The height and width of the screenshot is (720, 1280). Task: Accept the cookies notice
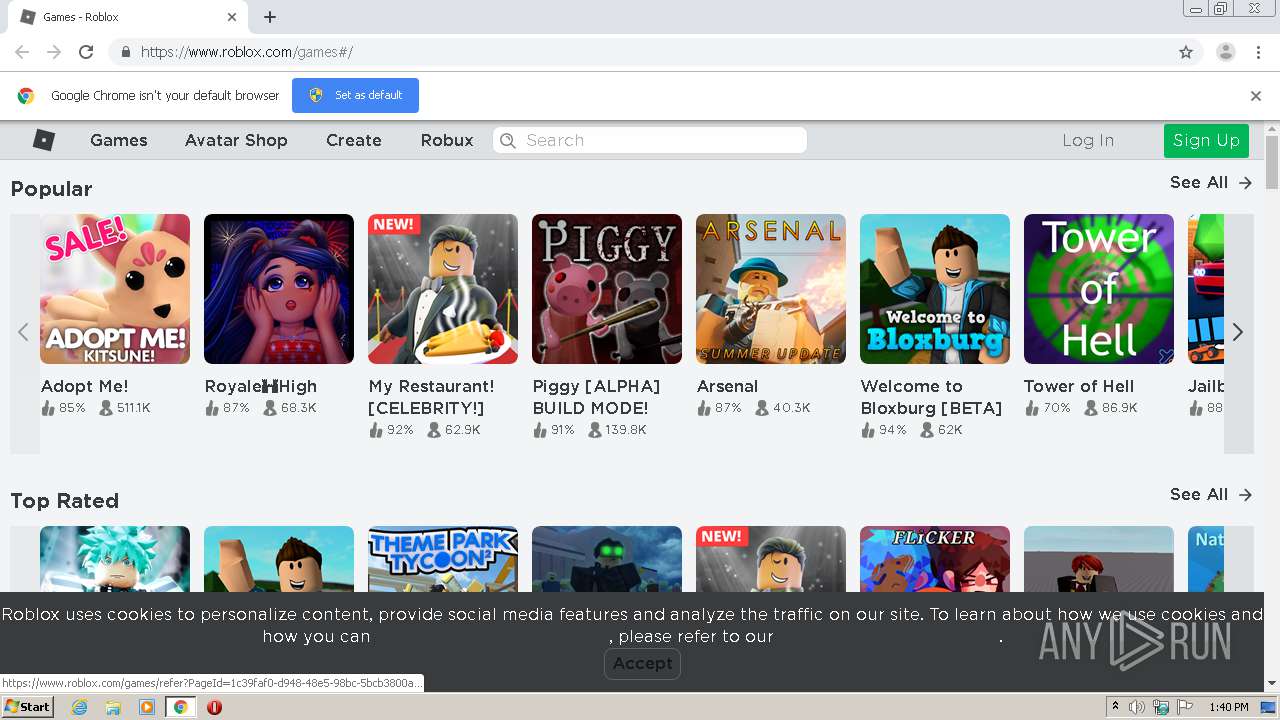tap(642, 663)
